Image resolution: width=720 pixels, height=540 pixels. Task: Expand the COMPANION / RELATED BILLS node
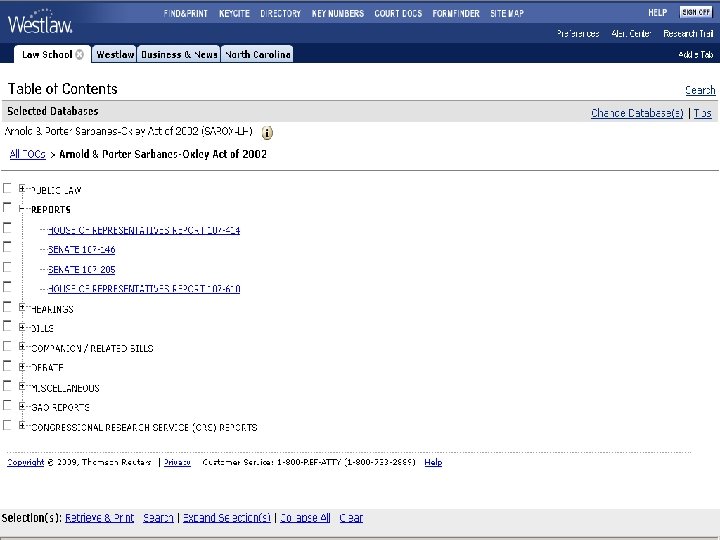(x=22, y=347)
